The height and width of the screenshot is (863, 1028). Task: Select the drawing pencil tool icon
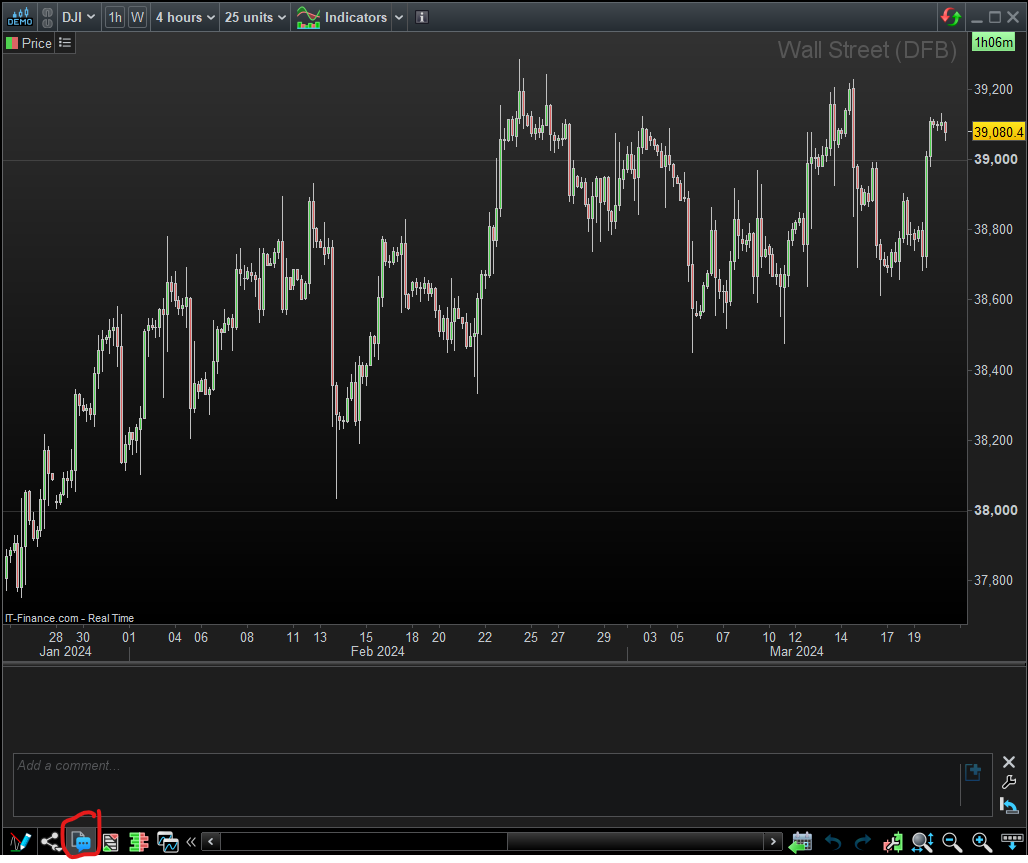(x=20, y=842)
